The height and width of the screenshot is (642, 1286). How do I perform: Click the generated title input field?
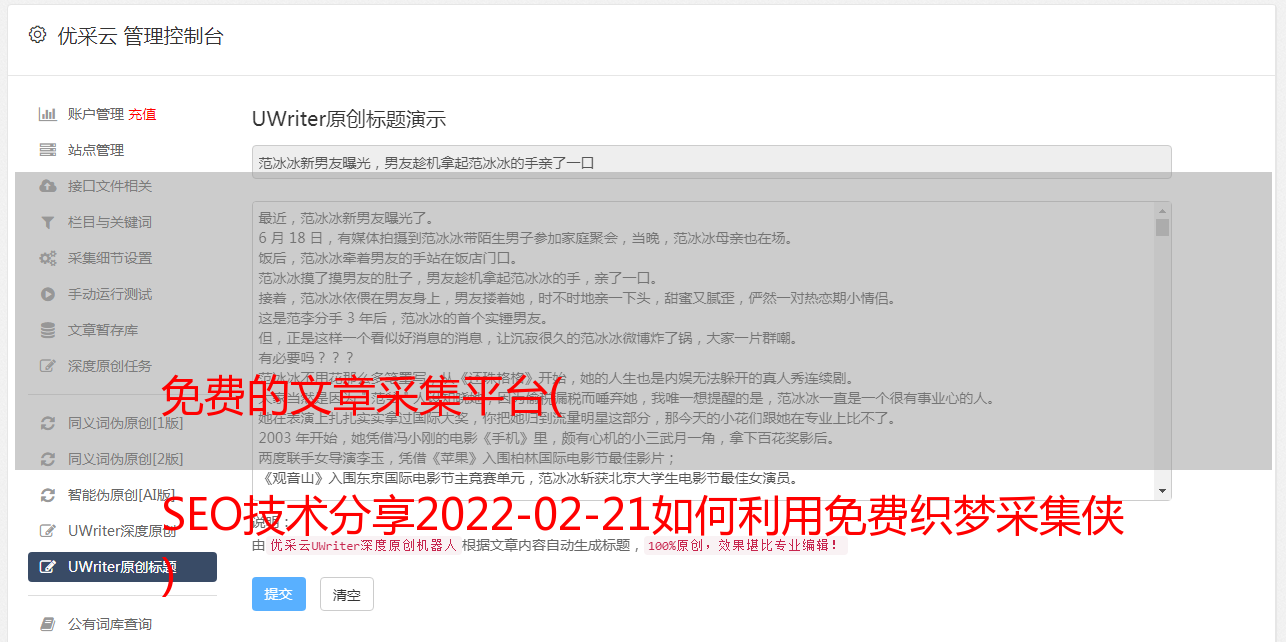click(x=711, y=162)
